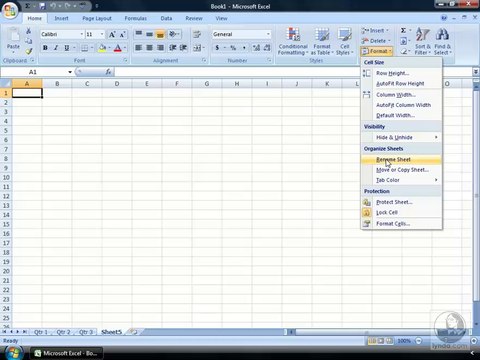Switch to the Qtr 1 sheet tab
The width and height of the screenshot is (480, 360).
point(41,332)
